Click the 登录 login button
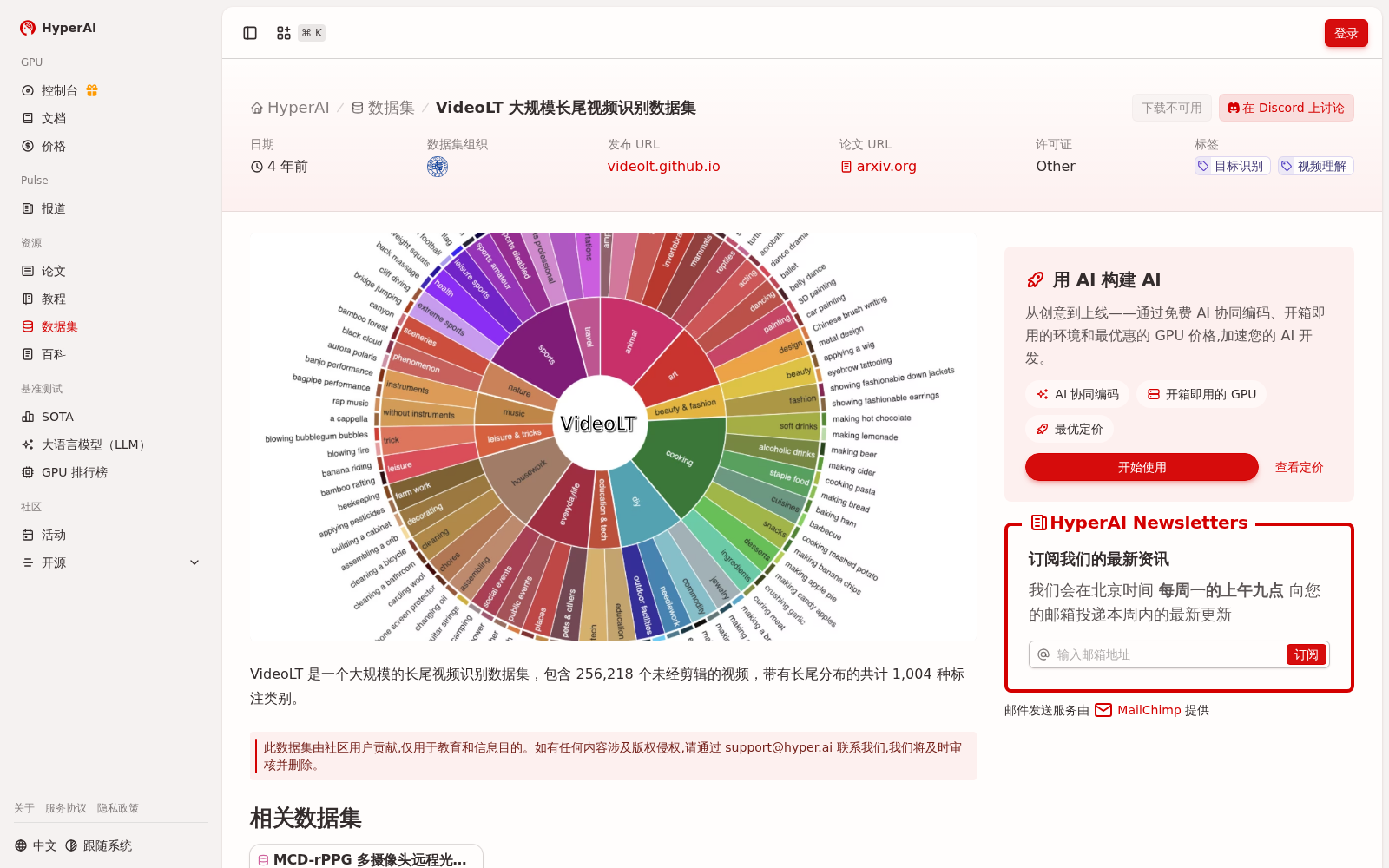The image size is (1389, 868). [x=1346, y=33]
